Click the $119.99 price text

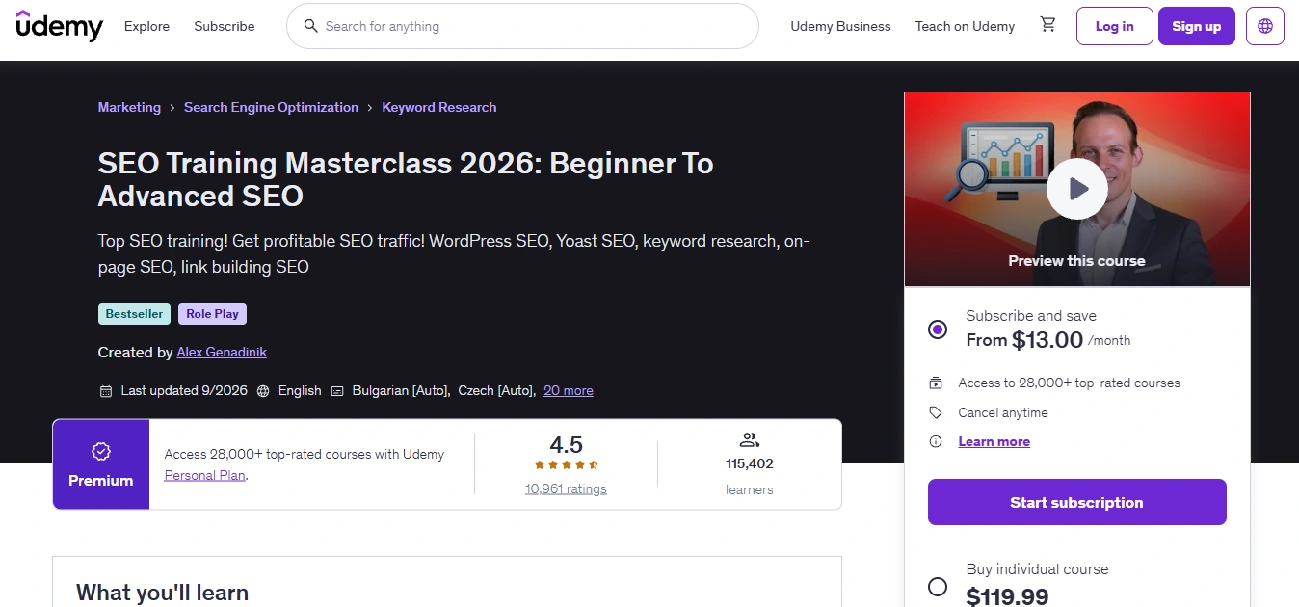click(x=1007, y=597)
